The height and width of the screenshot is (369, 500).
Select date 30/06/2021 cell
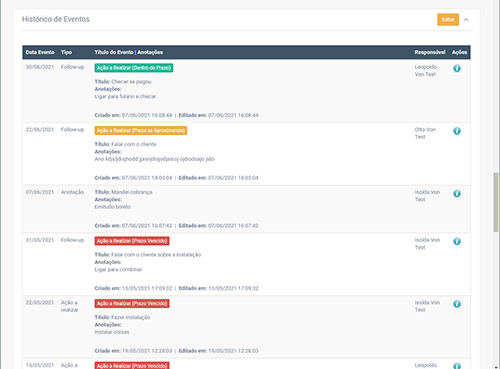40,67
